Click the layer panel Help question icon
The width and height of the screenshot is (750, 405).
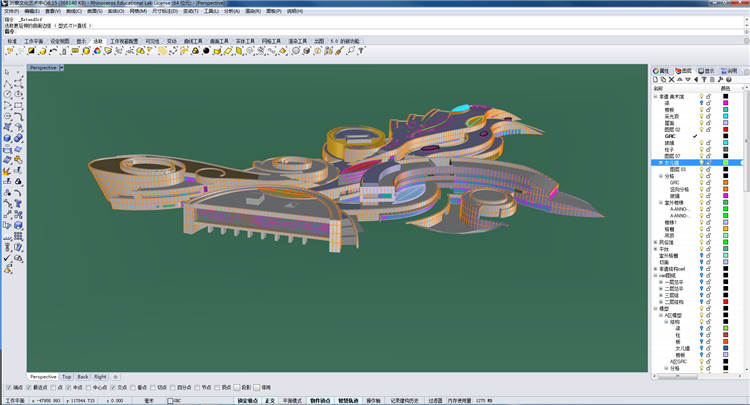728,79
